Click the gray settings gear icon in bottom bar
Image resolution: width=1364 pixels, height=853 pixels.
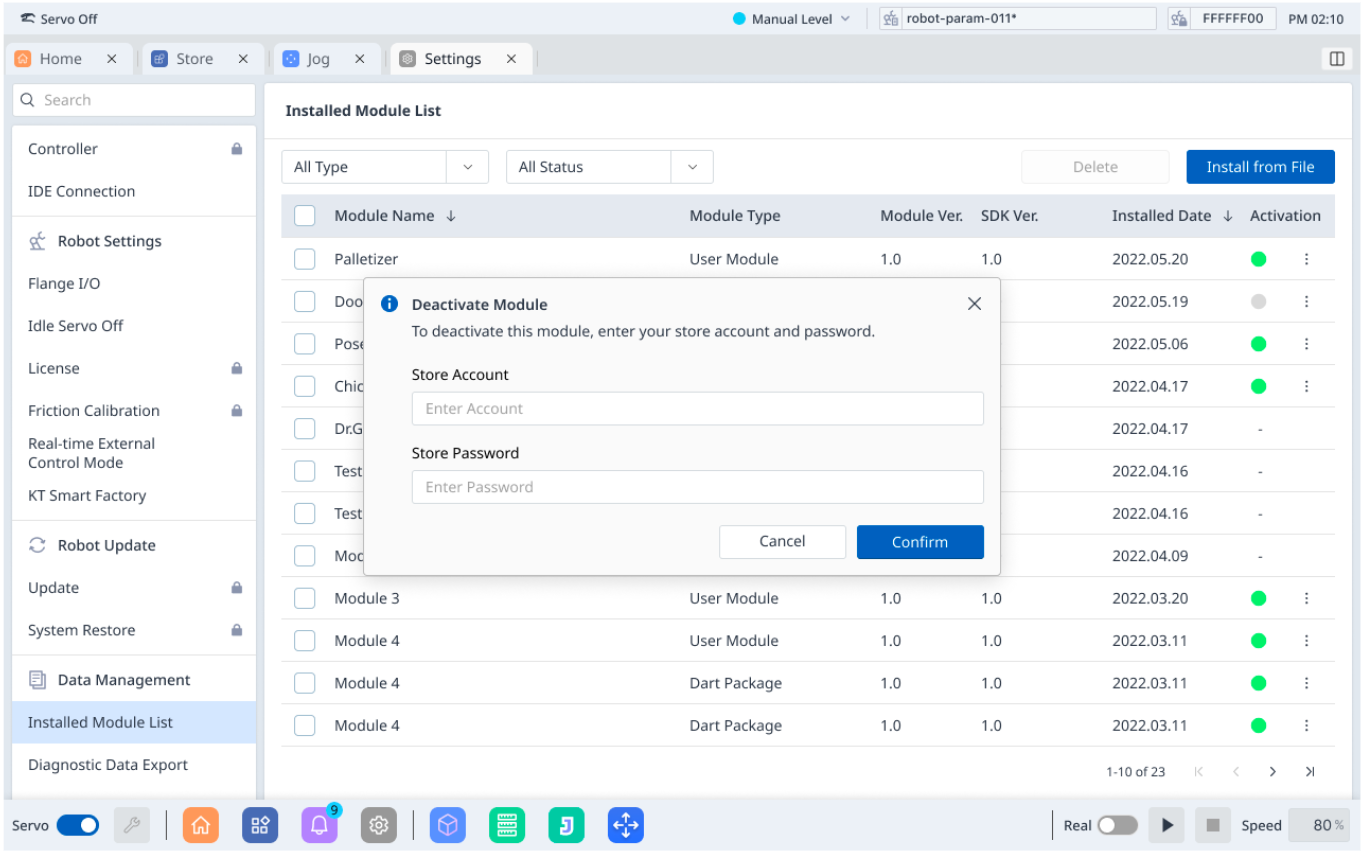[378, 825]
